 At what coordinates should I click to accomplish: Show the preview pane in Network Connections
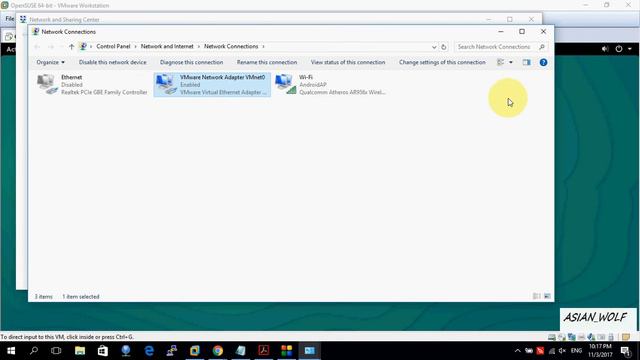coord(527,62)
